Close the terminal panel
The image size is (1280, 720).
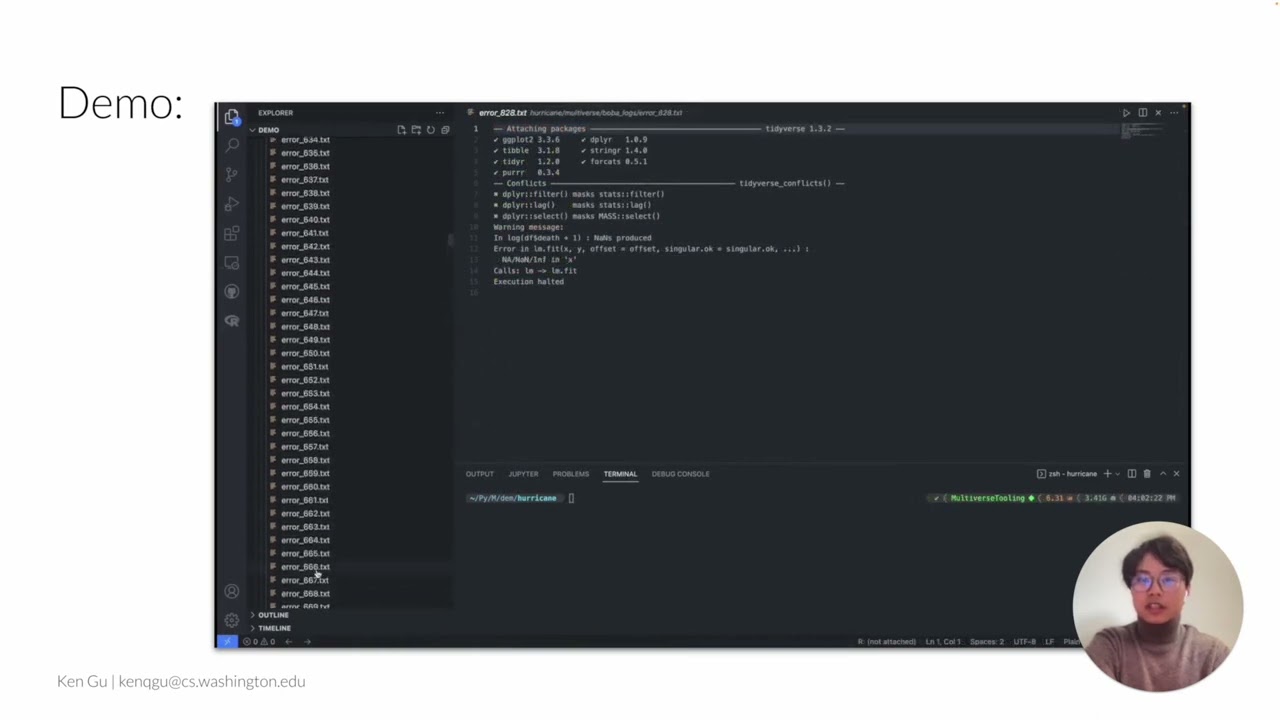point(1176,474)
